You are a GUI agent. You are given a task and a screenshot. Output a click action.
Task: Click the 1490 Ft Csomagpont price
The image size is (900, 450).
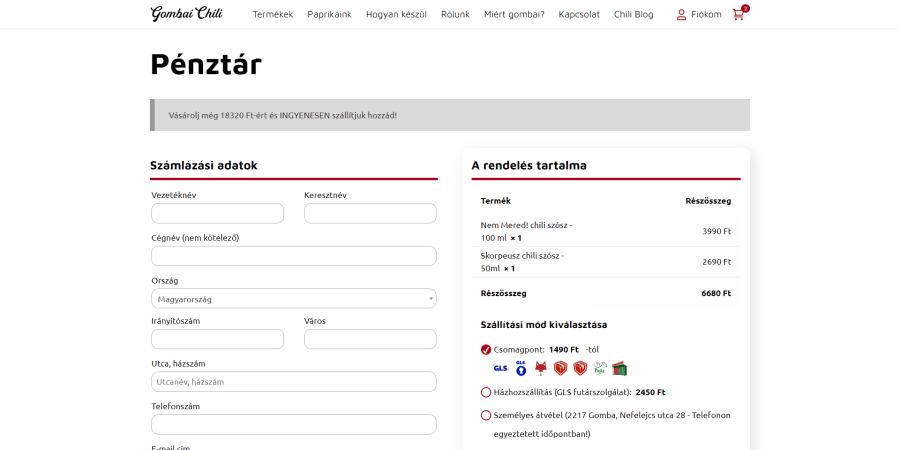click(x=564, y=350)
